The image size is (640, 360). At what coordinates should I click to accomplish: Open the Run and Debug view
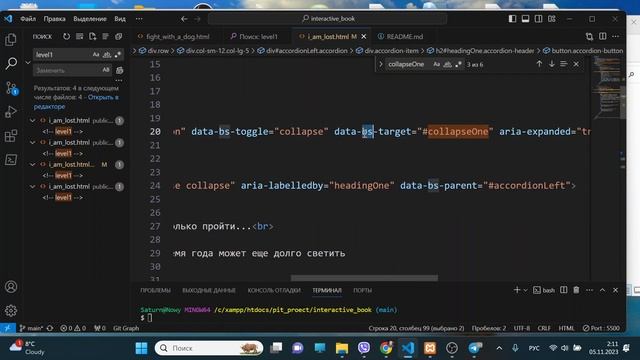tap(11, 112)
